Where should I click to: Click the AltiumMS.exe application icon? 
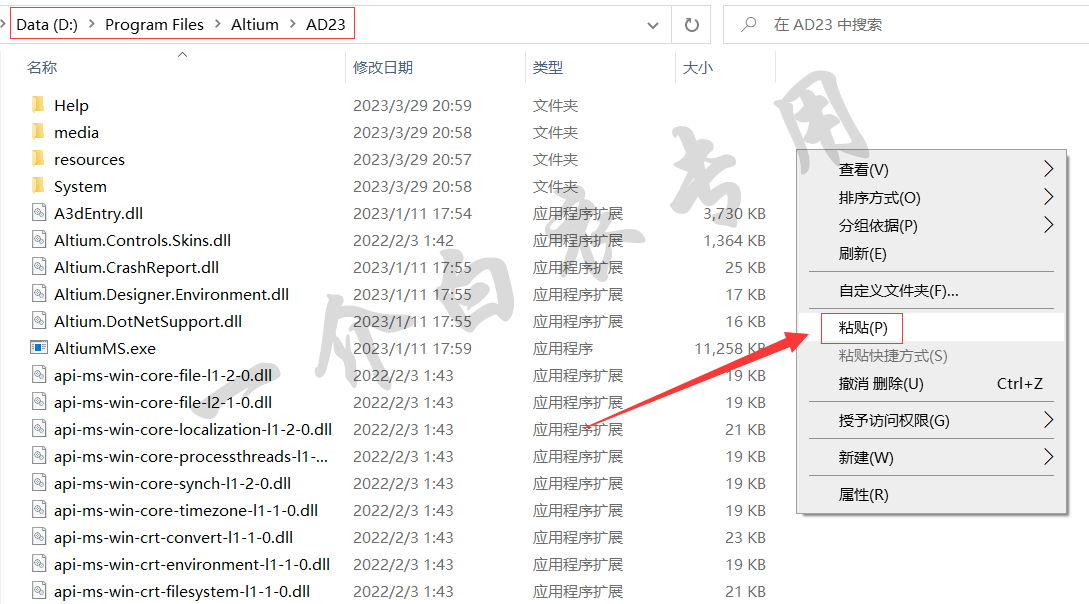39,348
